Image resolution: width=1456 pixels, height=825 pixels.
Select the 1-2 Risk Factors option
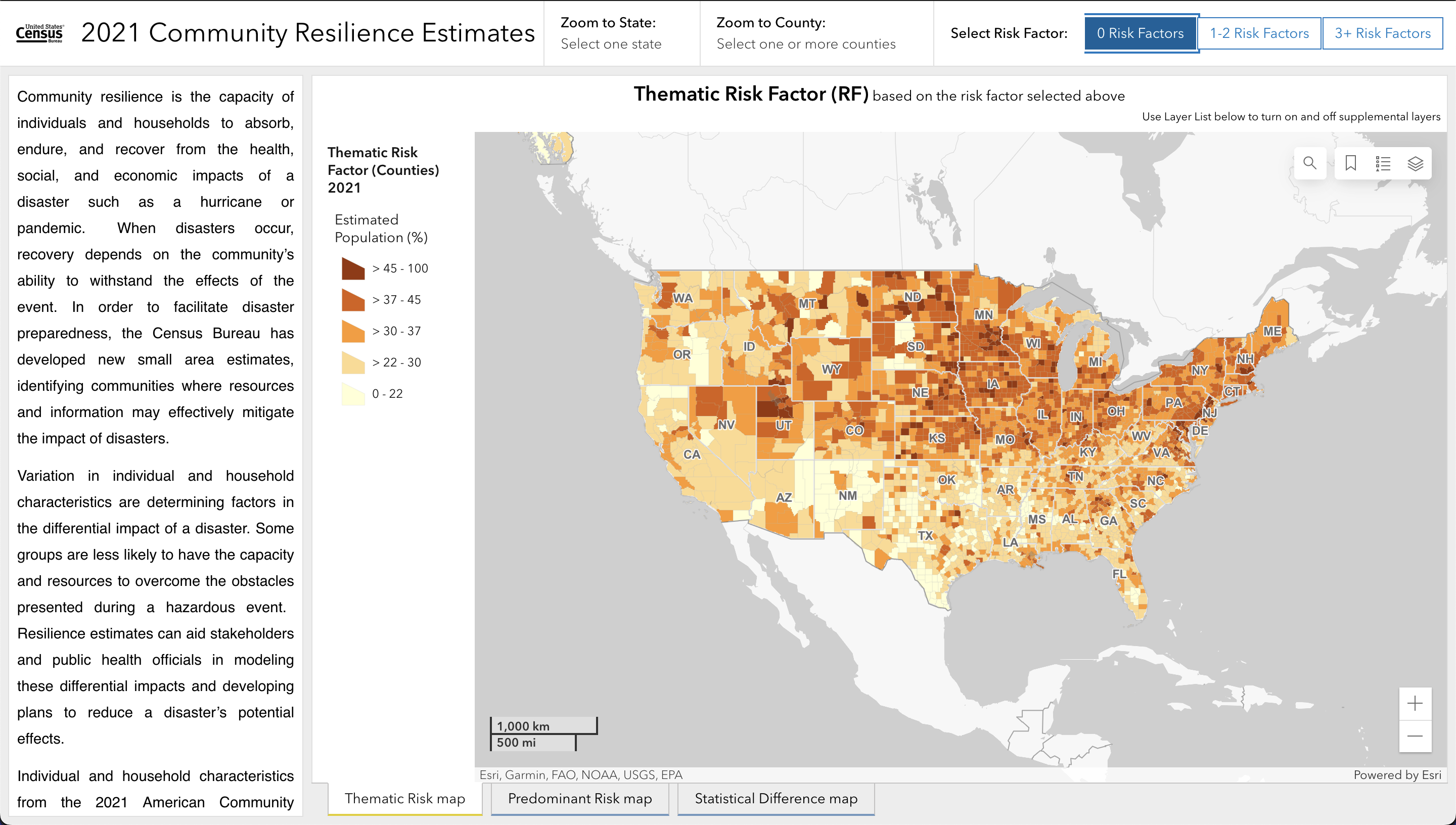click(1259, 33)
